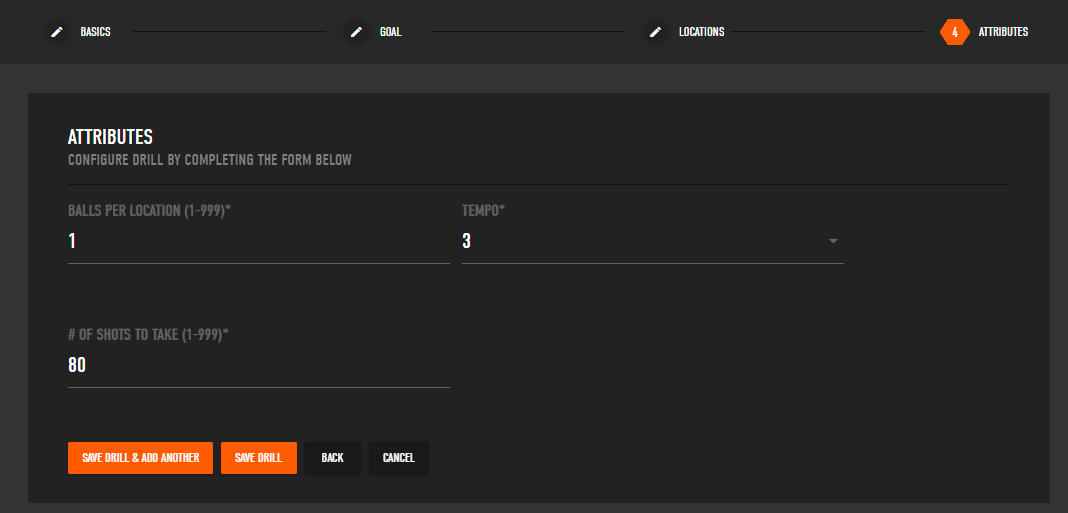
Task: Click the Attributes section heading
Action: pos(110,137)
